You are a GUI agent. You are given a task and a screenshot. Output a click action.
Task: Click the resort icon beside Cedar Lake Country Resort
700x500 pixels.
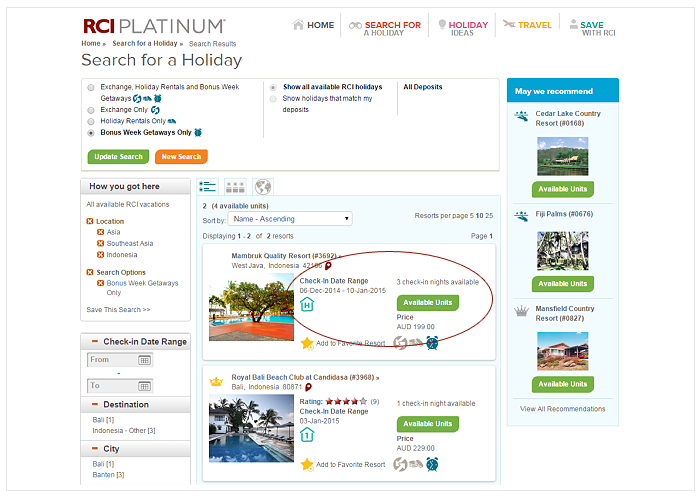521,116
